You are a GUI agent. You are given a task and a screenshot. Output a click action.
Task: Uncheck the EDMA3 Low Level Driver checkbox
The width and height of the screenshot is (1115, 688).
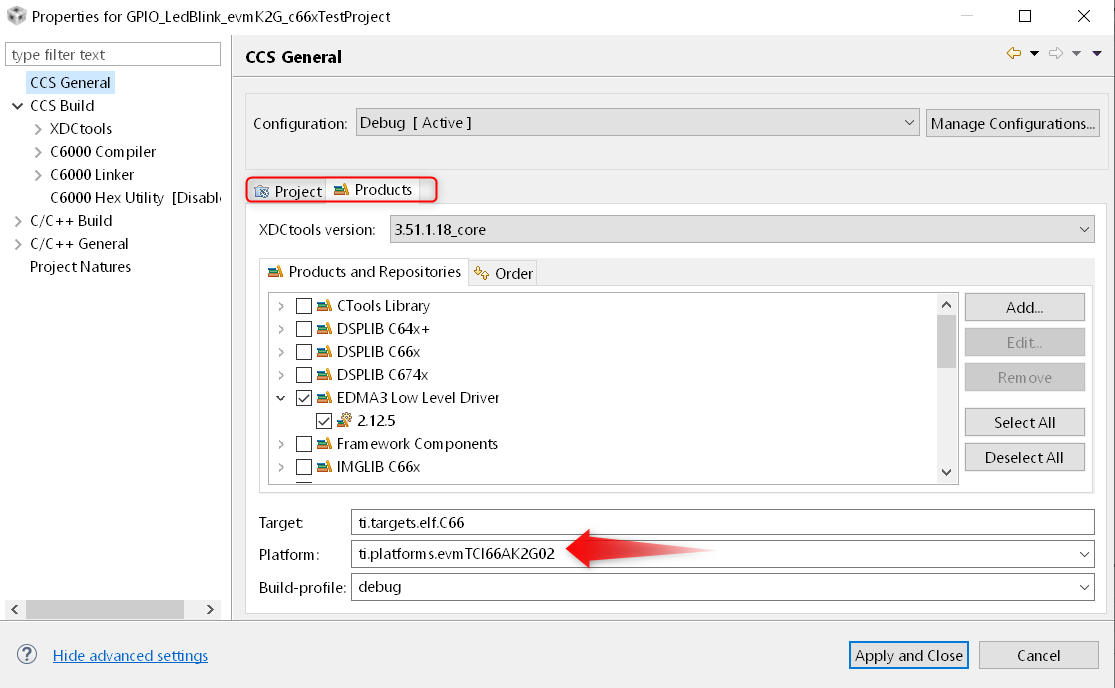pyautogui.click(x=304, y=397)
